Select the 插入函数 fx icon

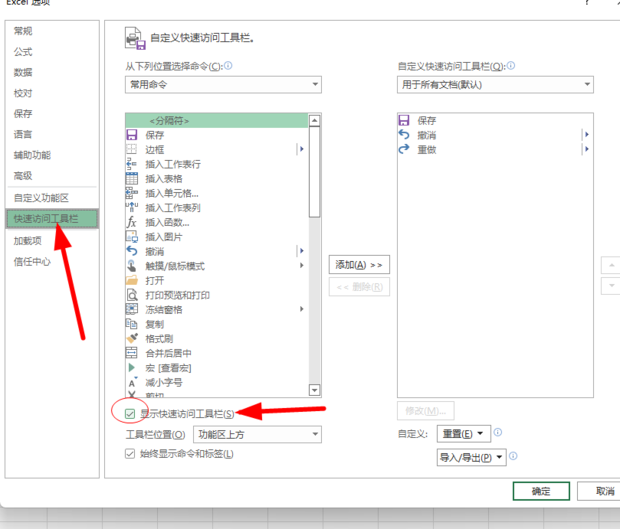[131, 222]
